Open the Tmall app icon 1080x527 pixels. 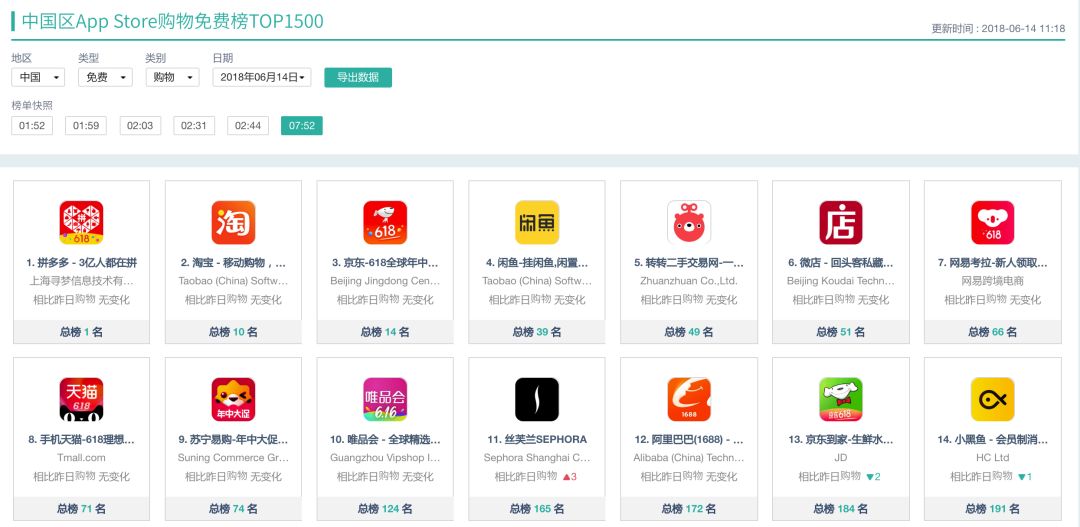(x=81, y=400)
